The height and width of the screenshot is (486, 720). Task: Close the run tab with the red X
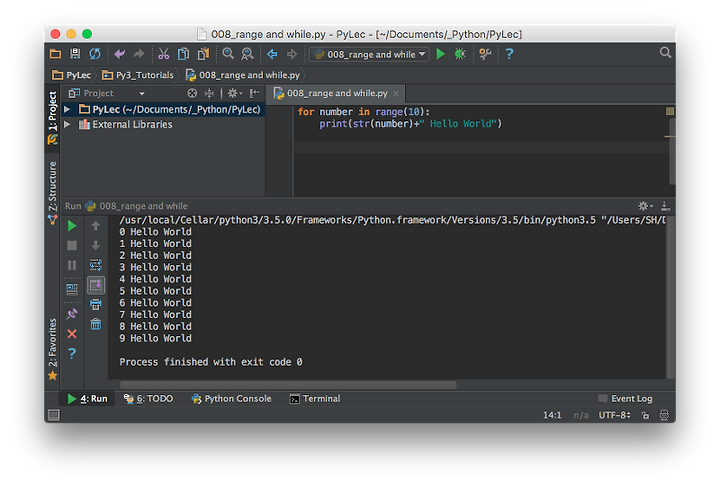pos(72,334)
